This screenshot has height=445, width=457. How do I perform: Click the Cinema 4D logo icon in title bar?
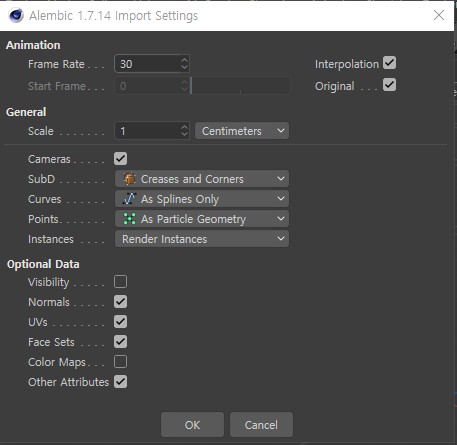point(16,15)
